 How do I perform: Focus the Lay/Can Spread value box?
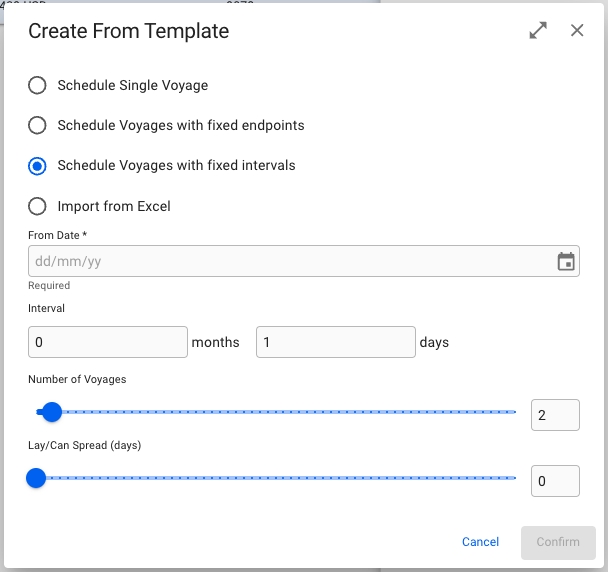(555, 481)
